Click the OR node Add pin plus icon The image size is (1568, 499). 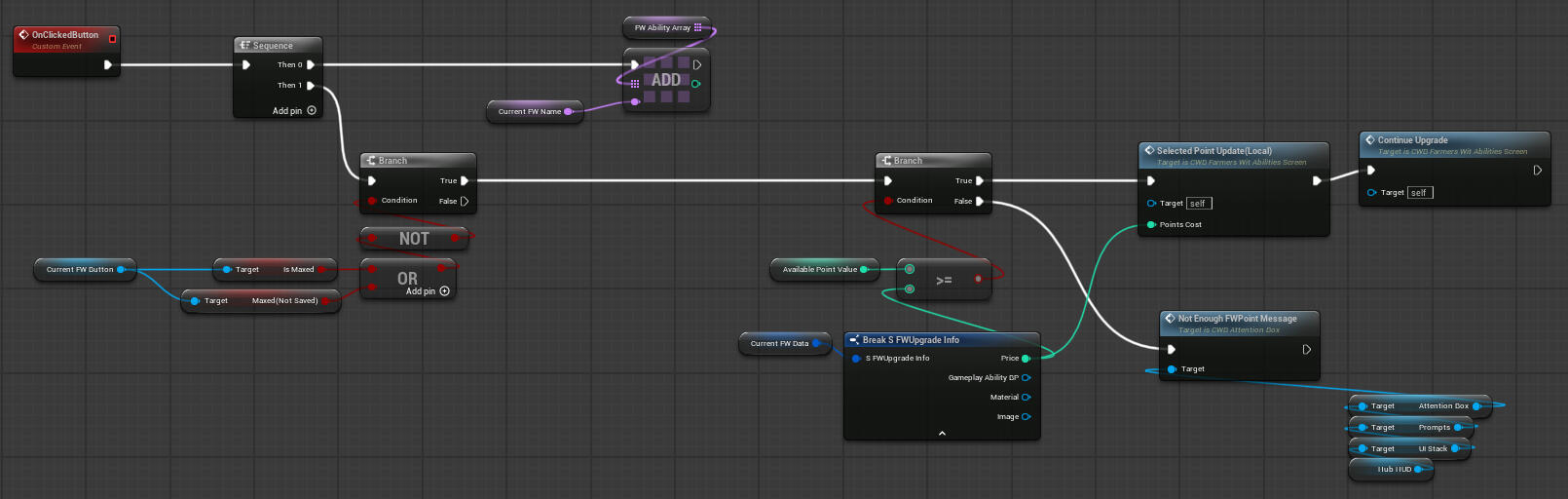(x=445, y=291)
